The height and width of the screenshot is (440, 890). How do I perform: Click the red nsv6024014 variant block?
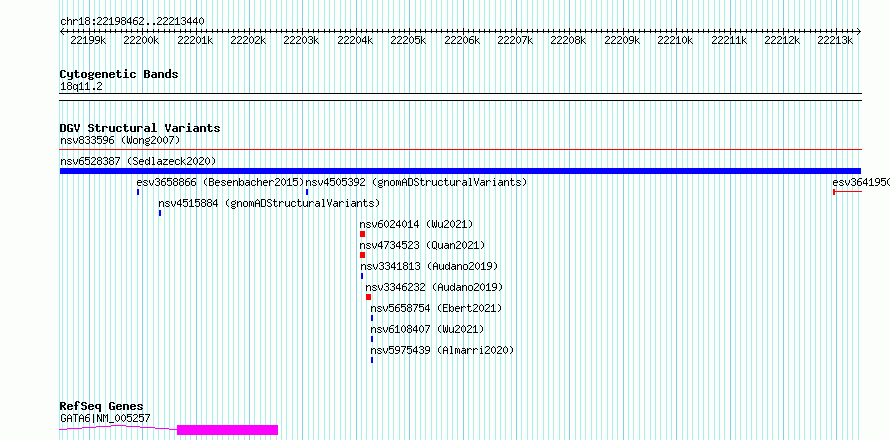[363, 234]
